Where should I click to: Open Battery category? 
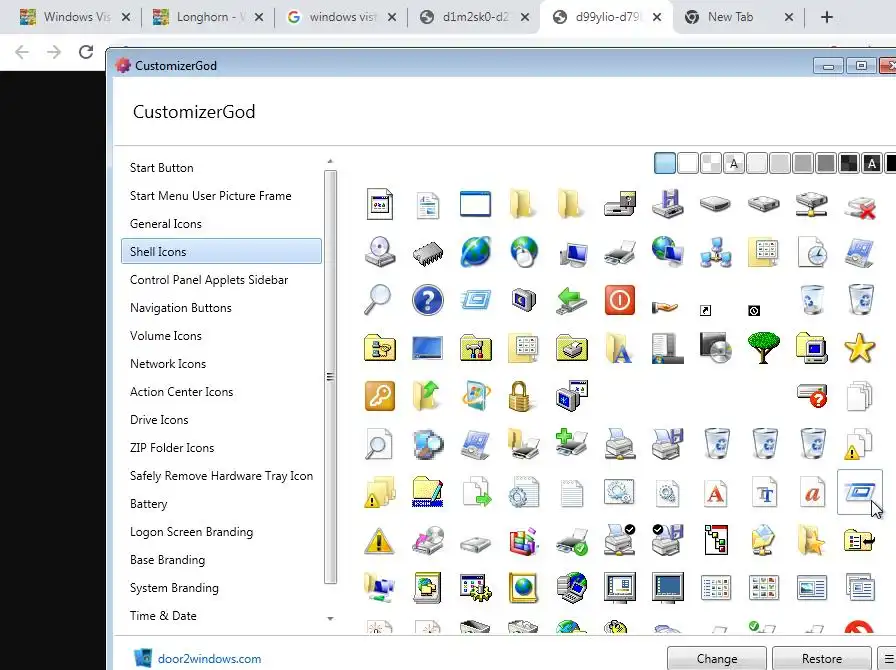(149, 504)
